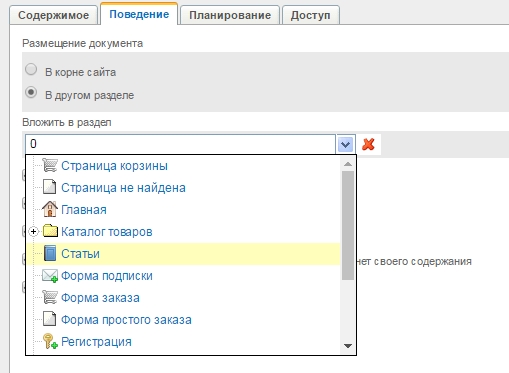This screenshot has width=509, height=373.
Task: Click the scroll-up arrow in the list
Action: [348, 164]
